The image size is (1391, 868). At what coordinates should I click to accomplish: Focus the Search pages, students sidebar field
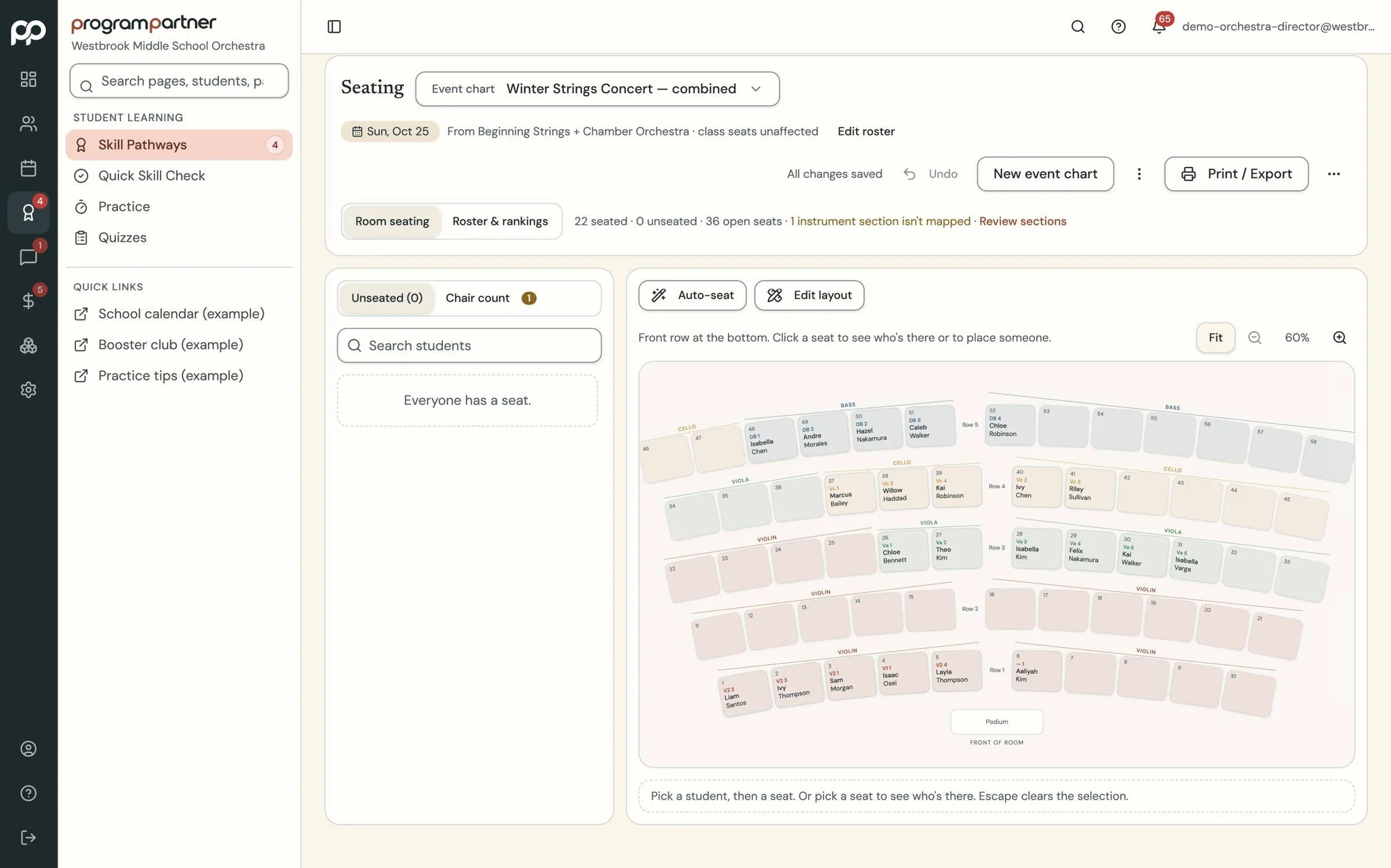(179, 81)
